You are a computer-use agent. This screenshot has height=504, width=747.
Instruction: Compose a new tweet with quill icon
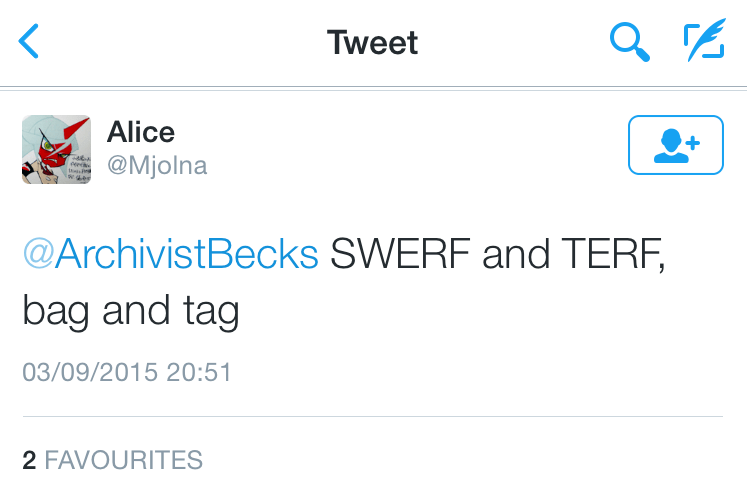[x=704, y=42]
